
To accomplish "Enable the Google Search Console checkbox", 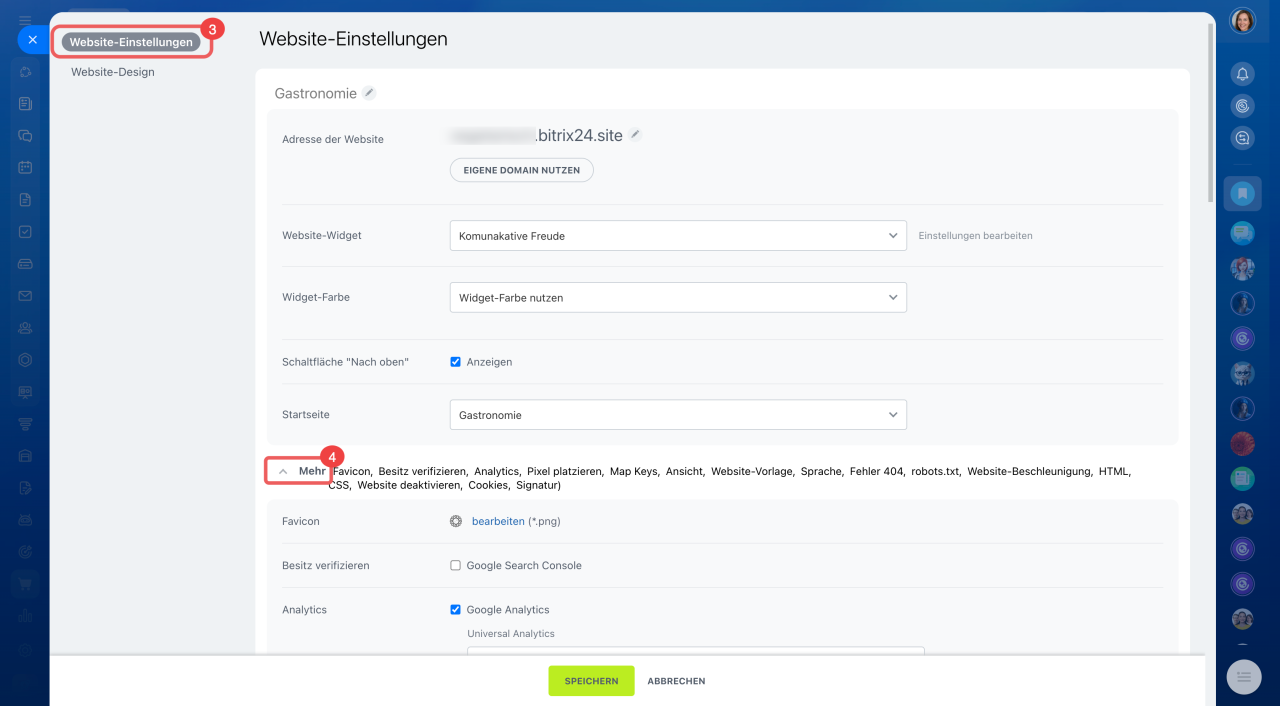I will [x=456, y=565].
